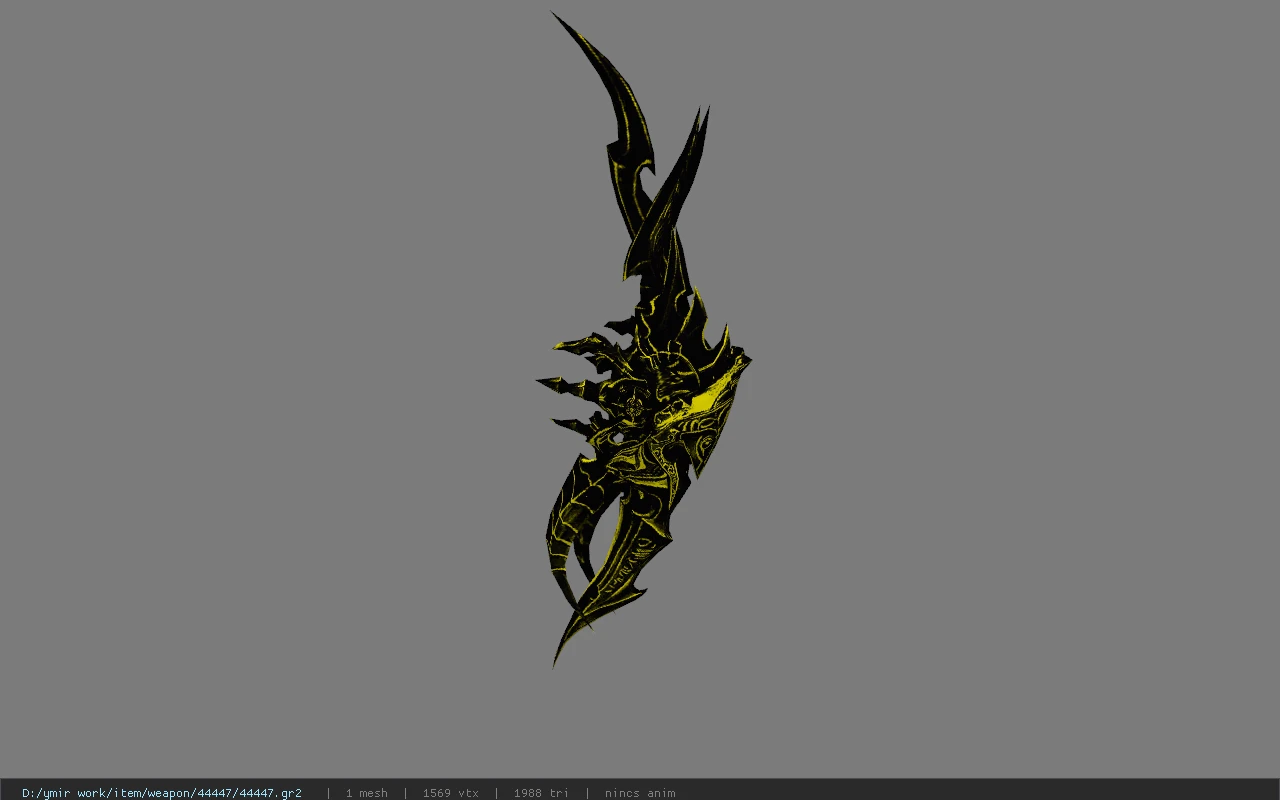Viewport: 1280px width, 800px height.
Task: Click the '1988 tri' triangle count
Action: coord(542,793)
